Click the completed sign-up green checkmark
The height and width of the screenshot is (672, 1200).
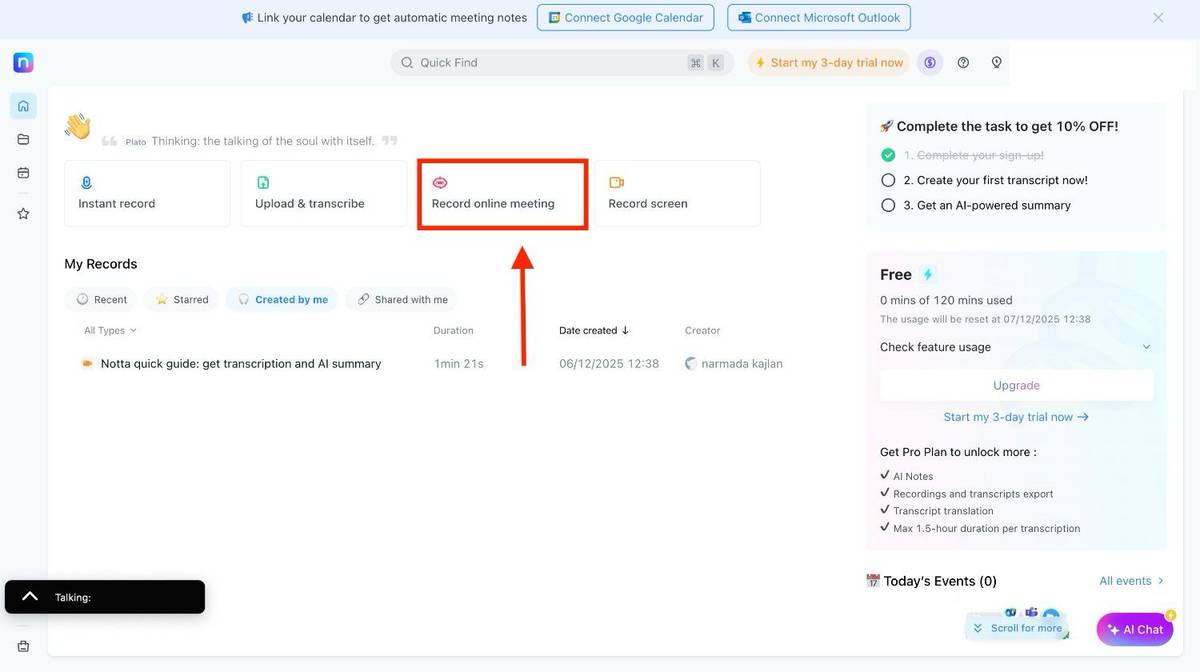888,155
